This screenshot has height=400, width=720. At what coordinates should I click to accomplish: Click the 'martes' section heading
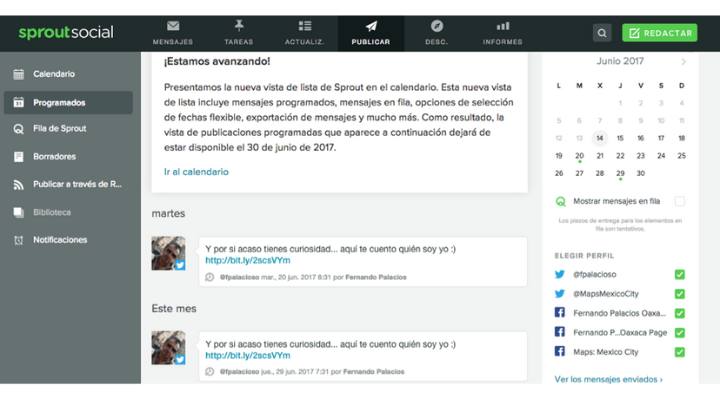(x=169, y=214)
